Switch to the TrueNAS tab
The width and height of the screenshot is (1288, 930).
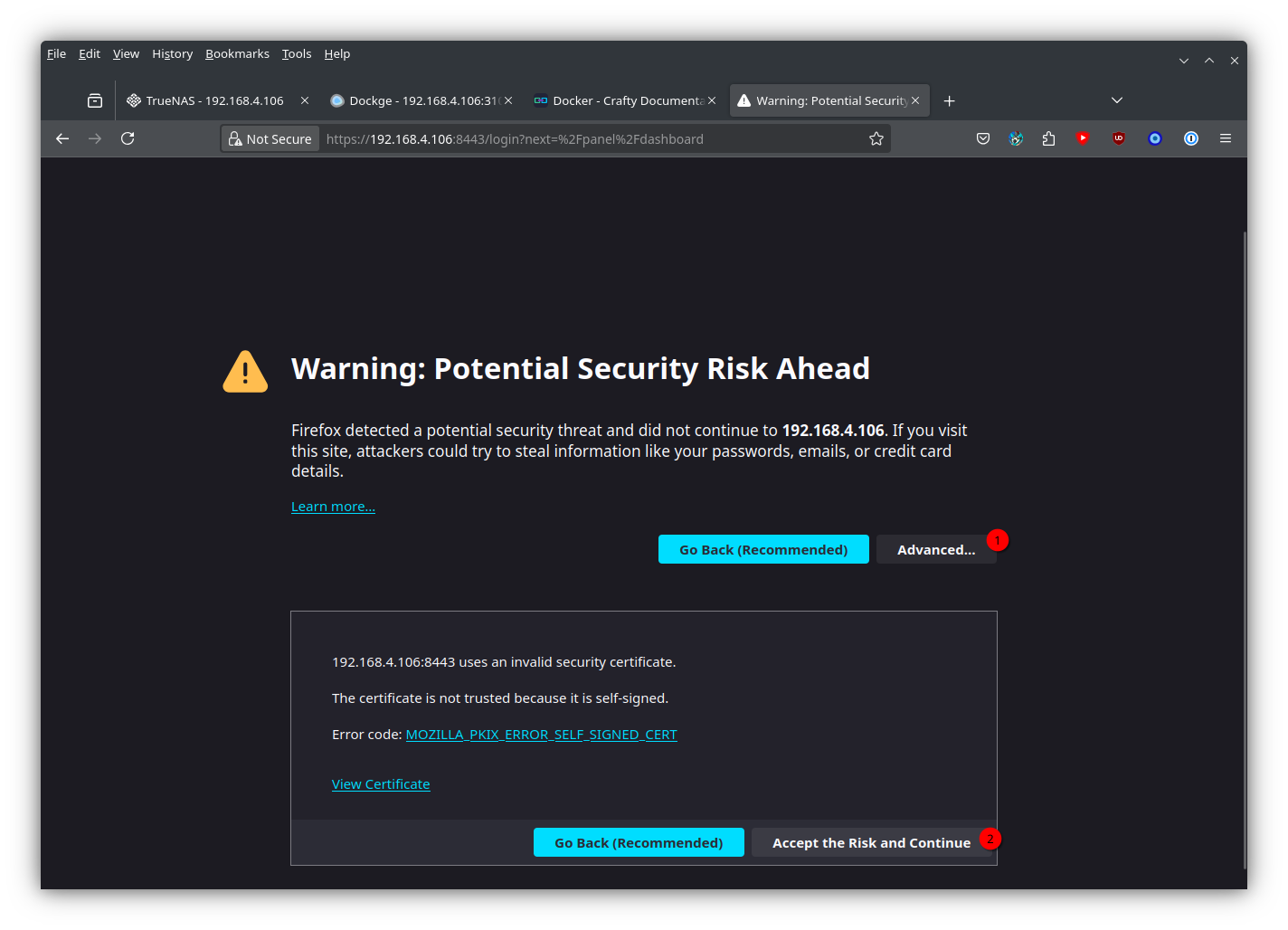coord(214,100)
